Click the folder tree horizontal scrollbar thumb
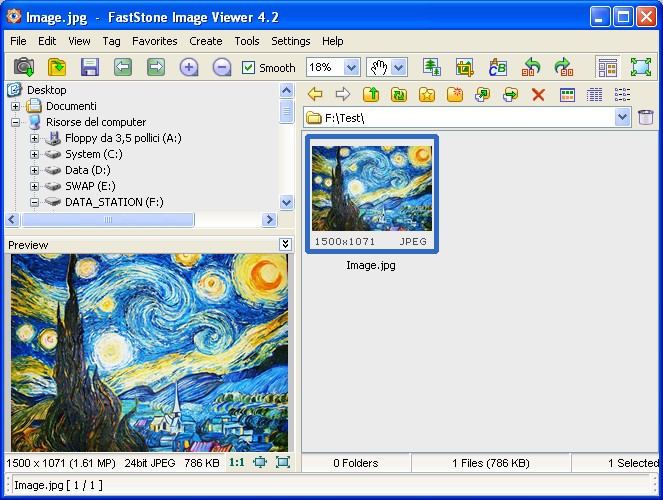Screen dimensions: 663x500 (x=108, y=219)
